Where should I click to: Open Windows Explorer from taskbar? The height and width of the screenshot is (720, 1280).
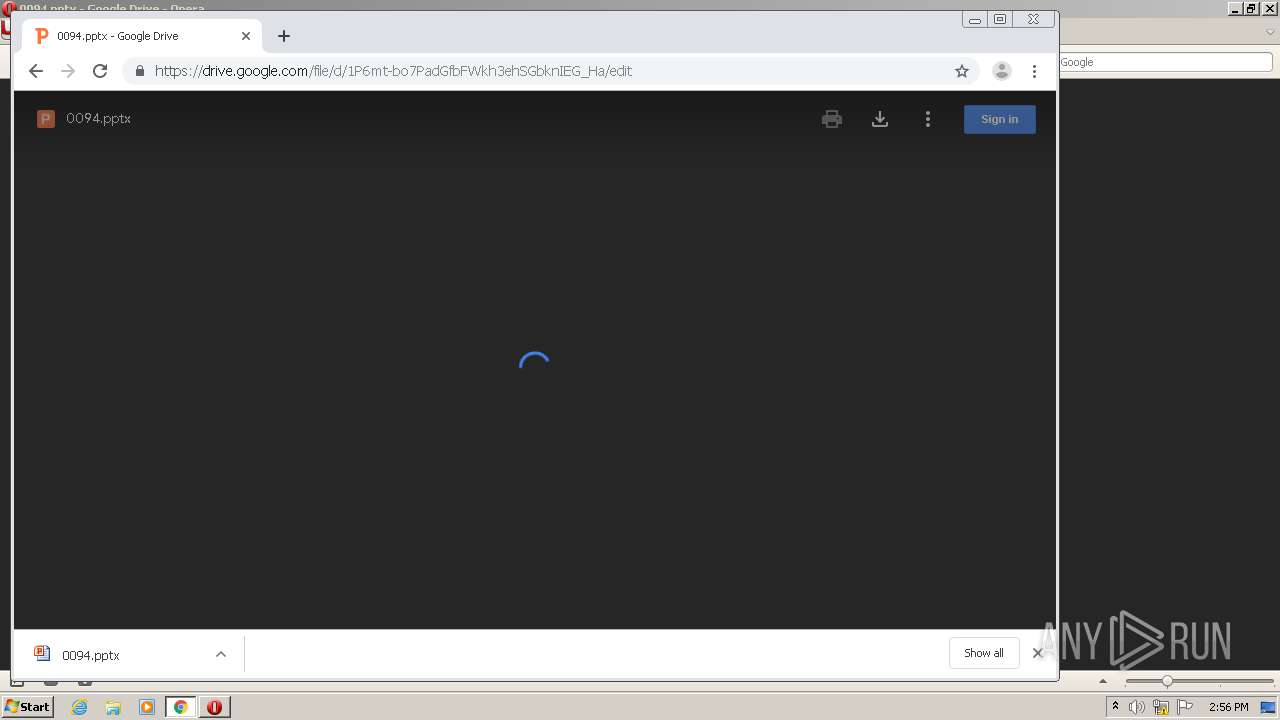point(113,707)
